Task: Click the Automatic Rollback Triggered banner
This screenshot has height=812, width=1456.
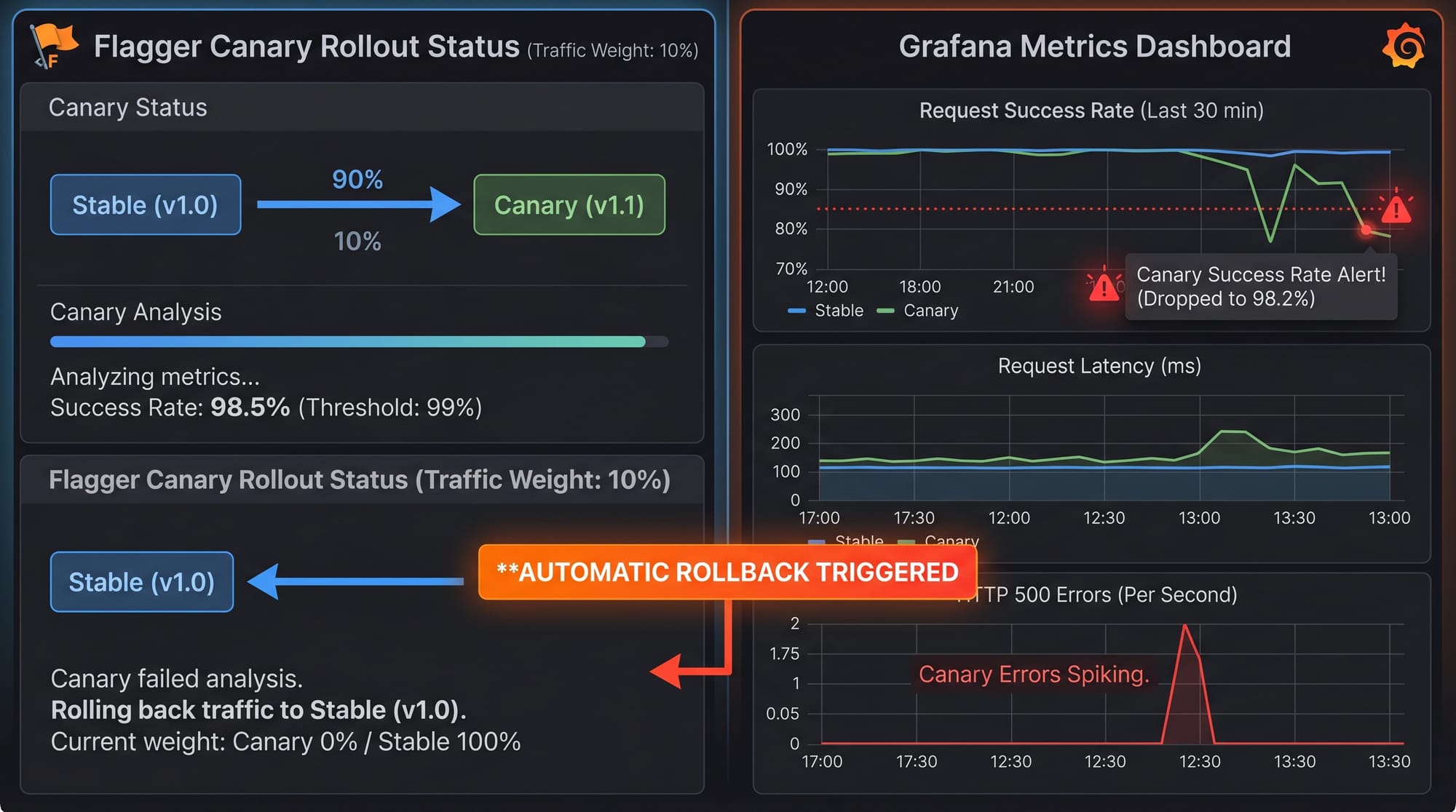Action: click(727, 572)
